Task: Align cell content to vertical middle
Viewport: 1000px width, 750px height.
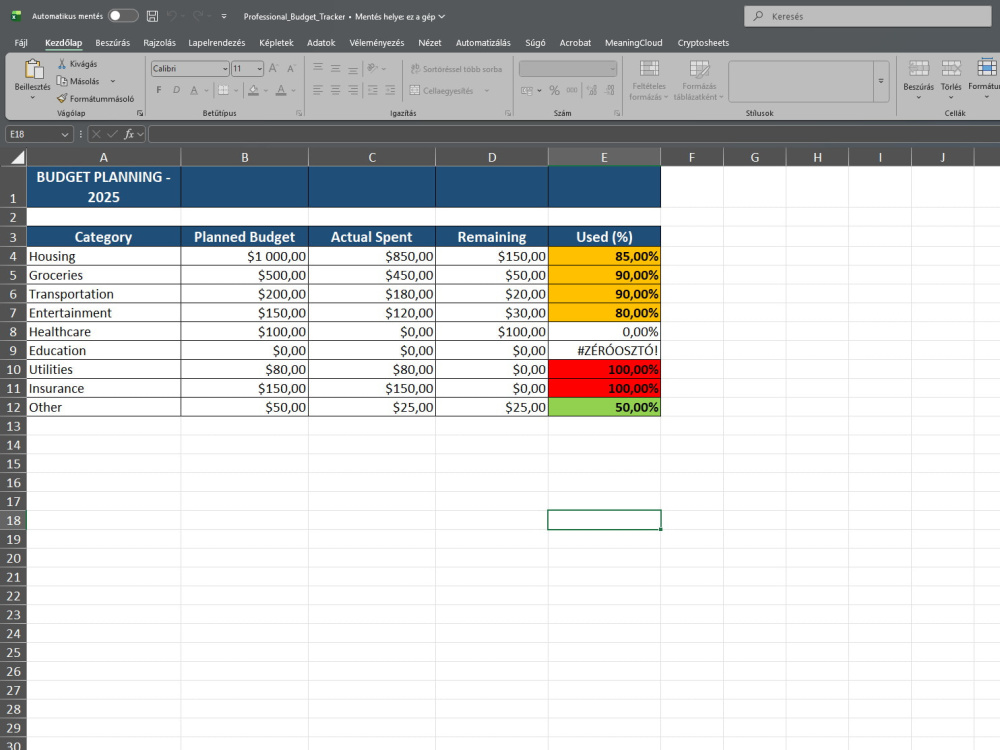Action: coord(335,68)
